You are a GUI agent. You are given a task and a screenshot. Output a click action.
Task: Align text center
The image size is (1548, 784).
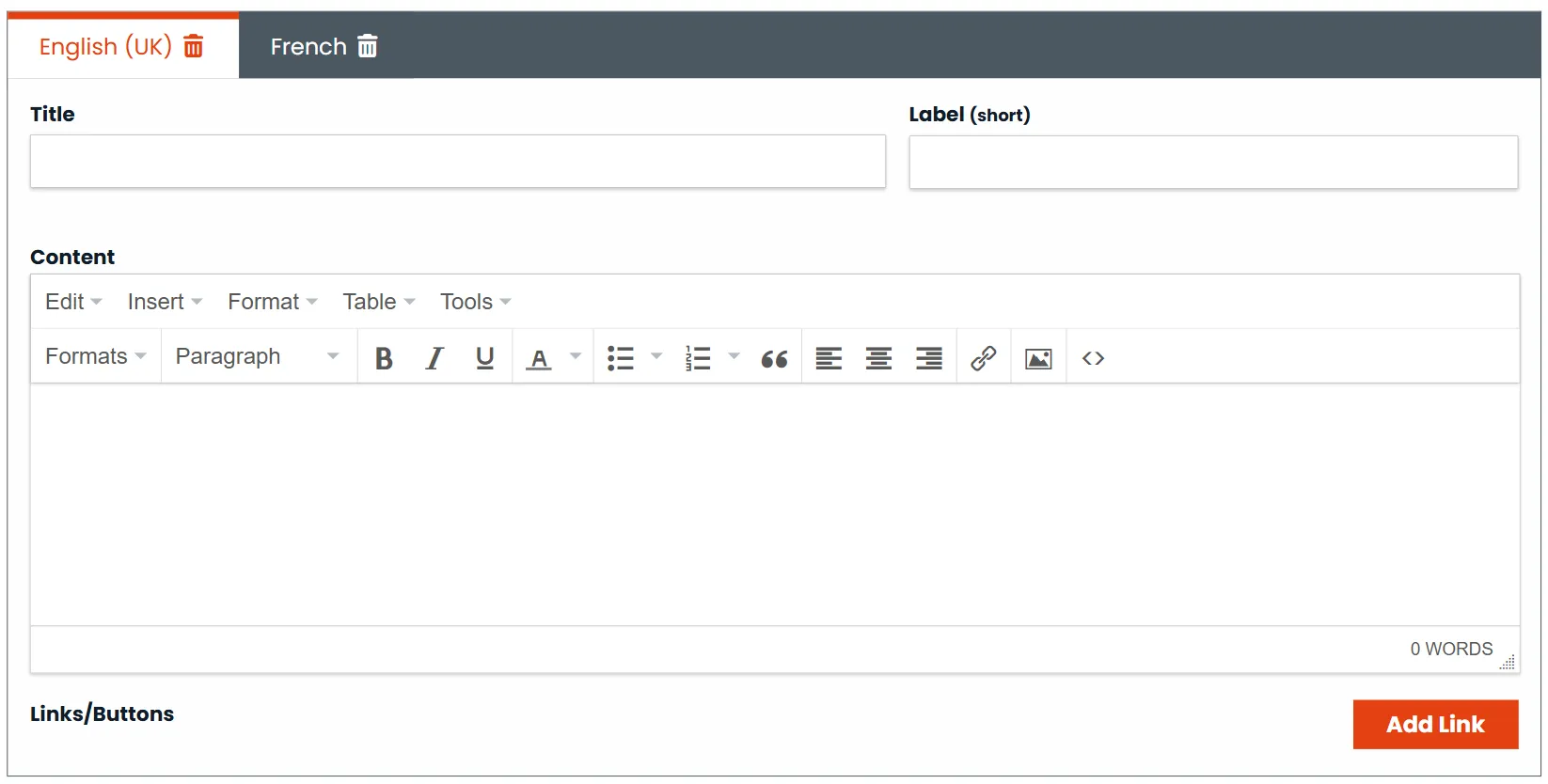[878, 358]
